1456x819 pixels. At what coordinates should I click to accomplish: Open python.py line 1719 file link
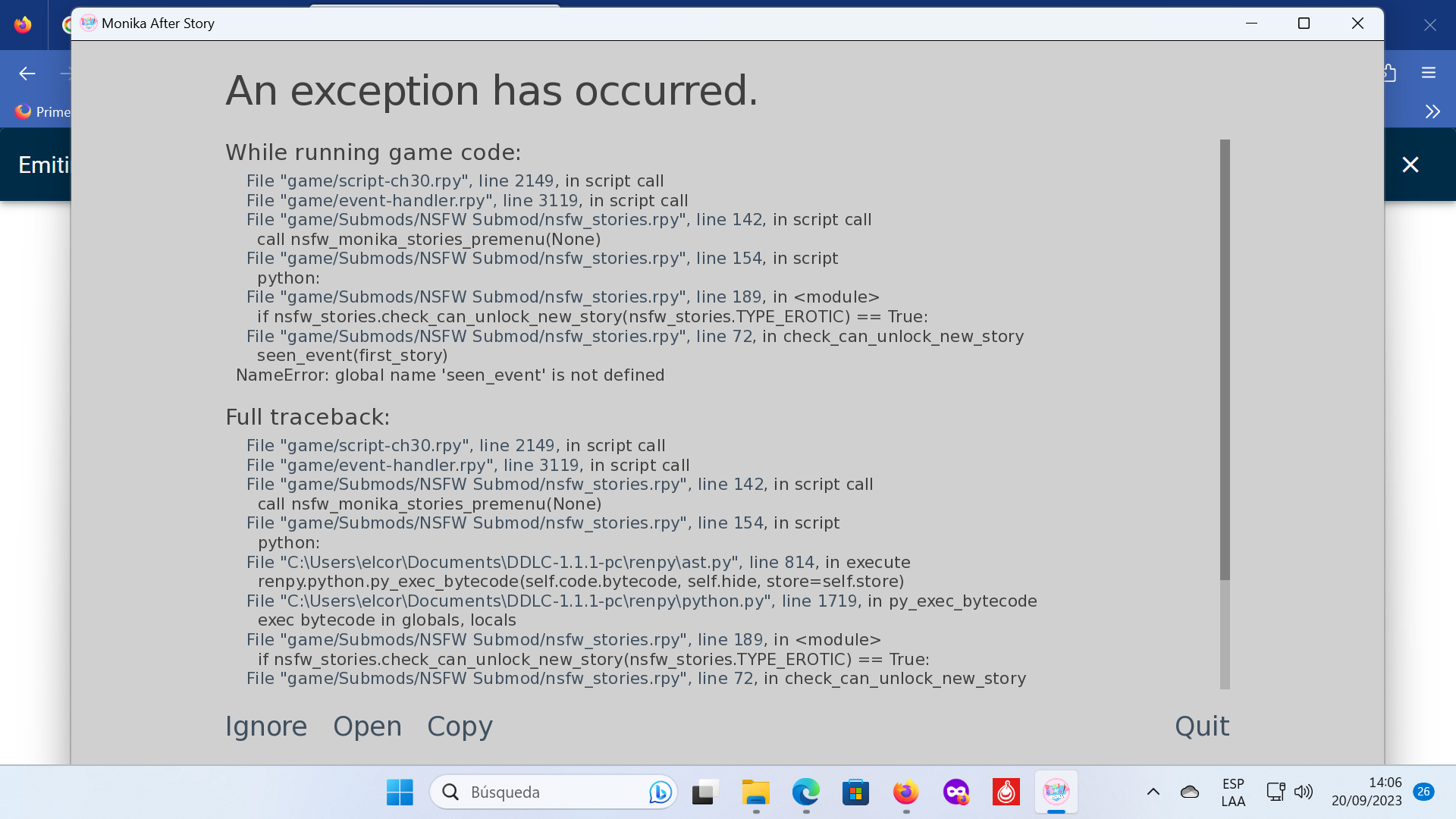(551, 601)
